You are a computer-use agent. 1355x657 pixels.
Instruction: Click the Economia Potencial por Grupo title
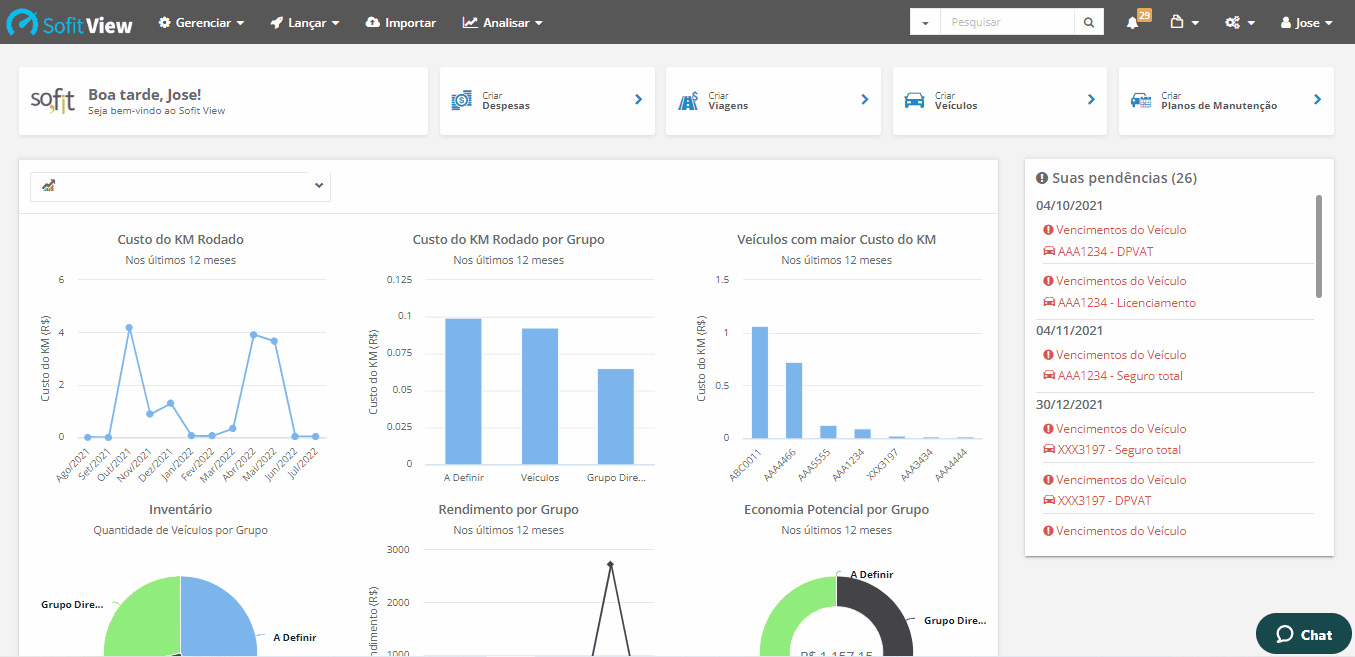pyautogui.click(x=837, y=509)
